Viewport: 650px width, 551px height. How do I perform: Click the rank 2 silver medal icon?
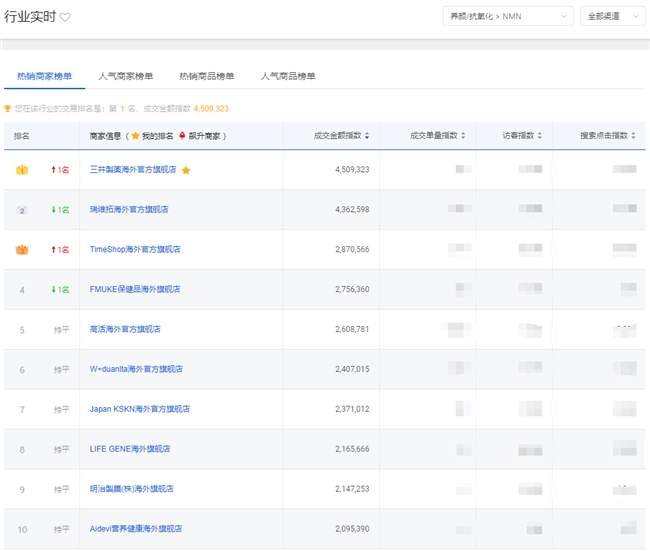click(x=21, y=210)
